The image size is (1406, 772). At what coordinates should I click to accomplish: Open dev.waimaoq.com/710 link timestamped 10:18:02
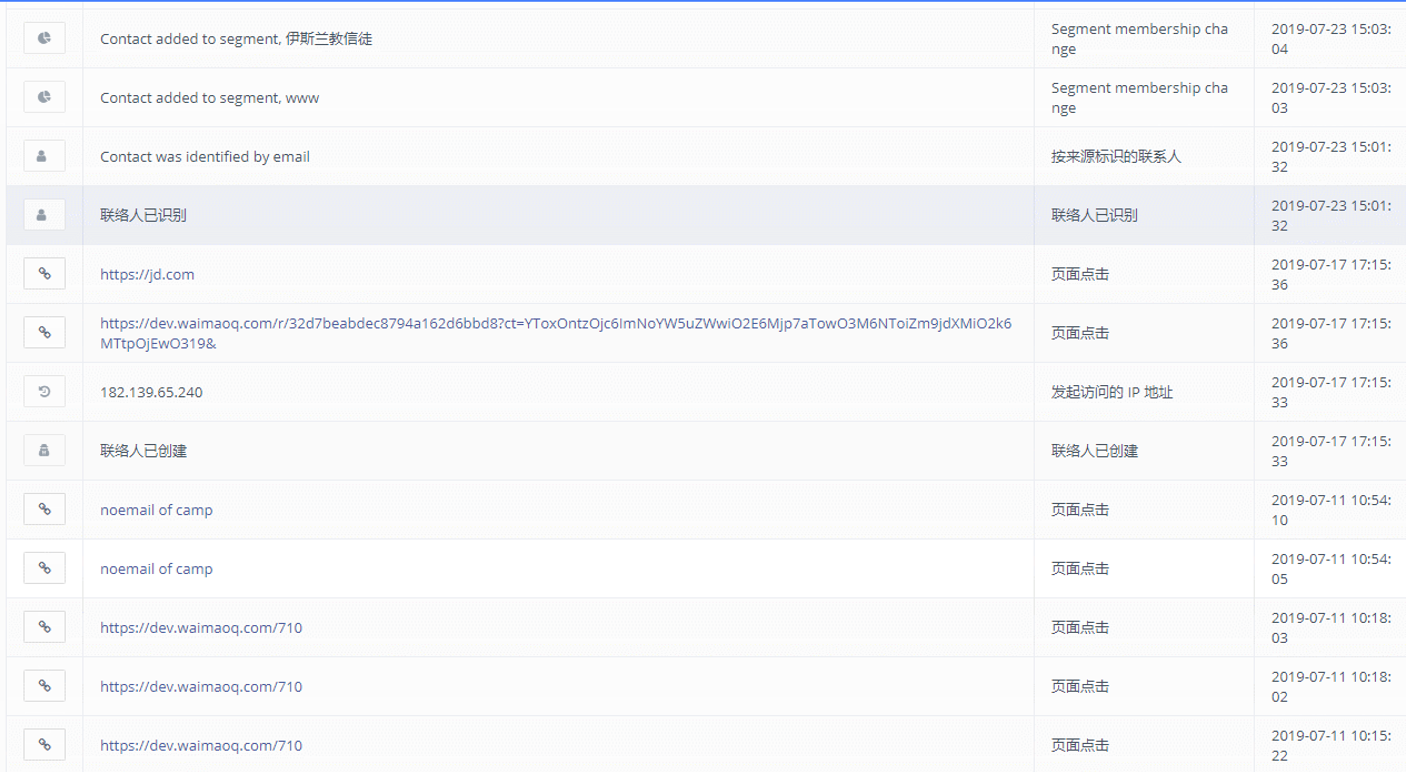tap(201, 687)
